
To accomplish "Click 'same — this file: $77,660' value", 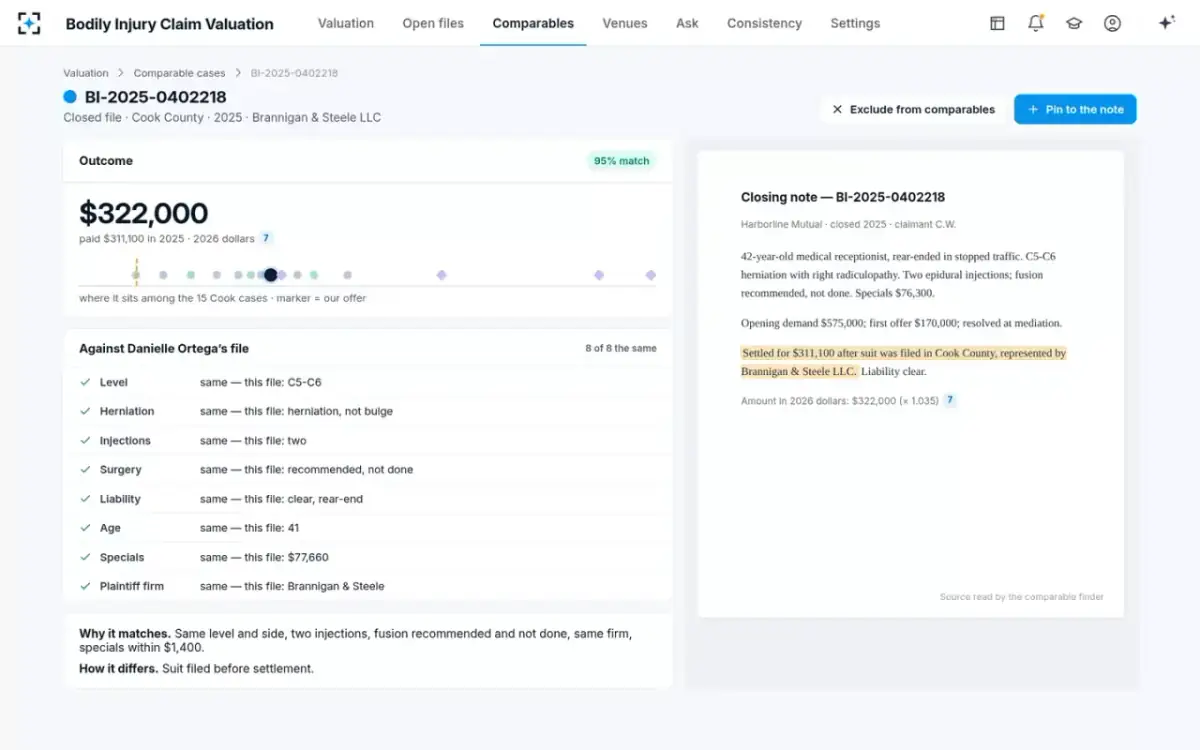I will 264,557.
